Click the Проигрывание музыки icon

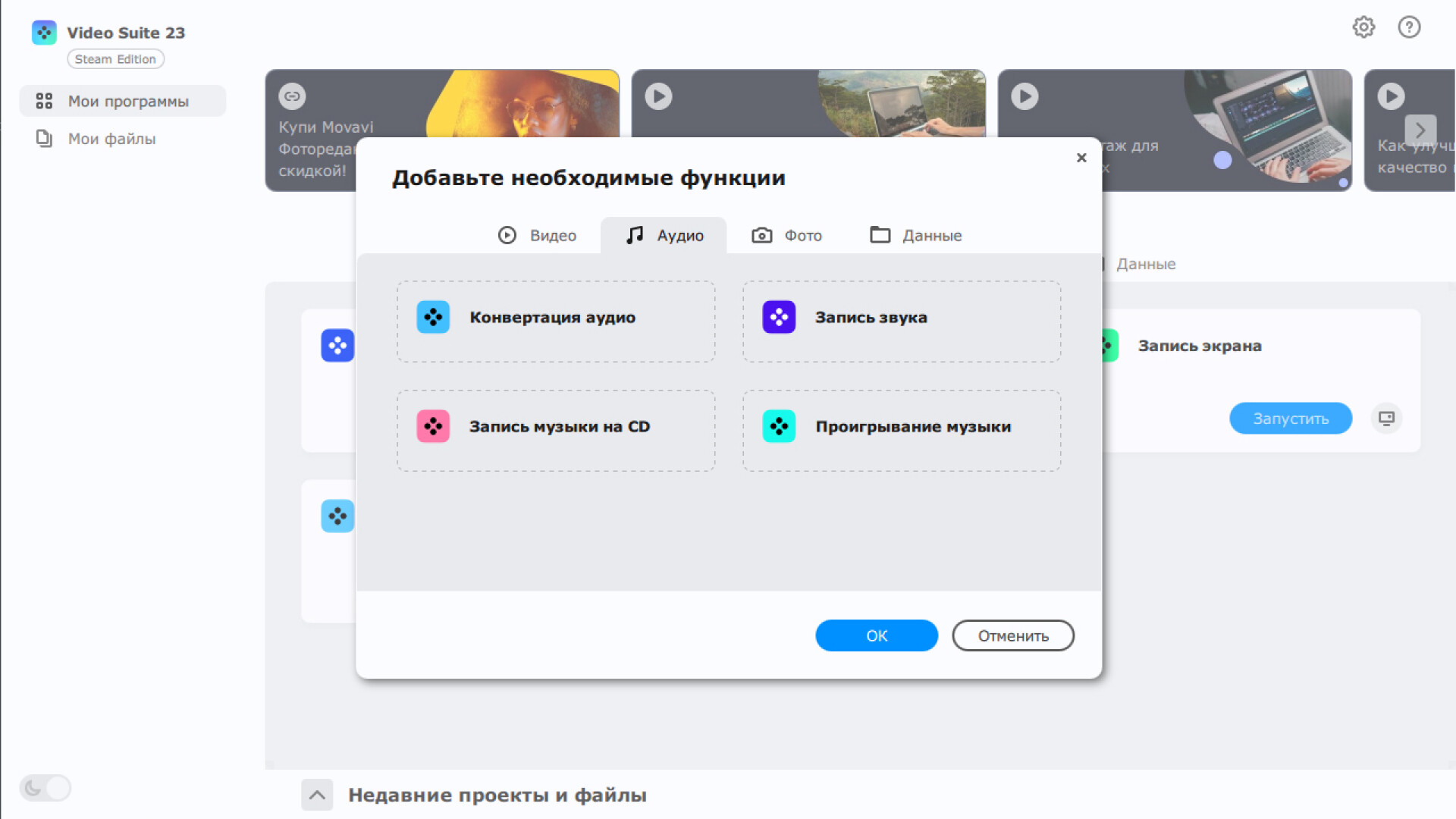[x=779, y=426]
